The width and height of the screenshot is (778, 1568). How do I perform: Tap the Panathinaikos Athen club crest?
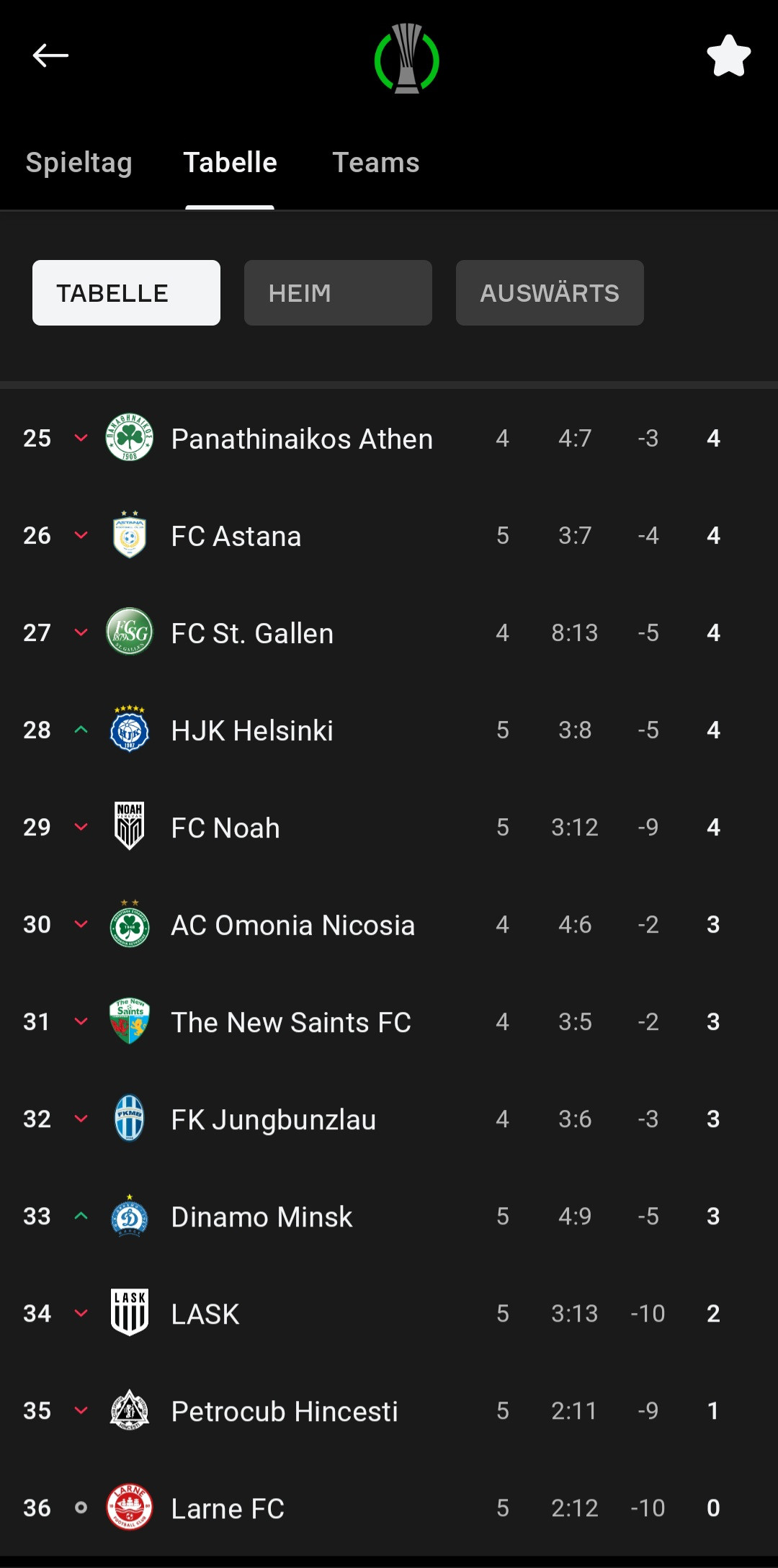click(x=130, y=438)
